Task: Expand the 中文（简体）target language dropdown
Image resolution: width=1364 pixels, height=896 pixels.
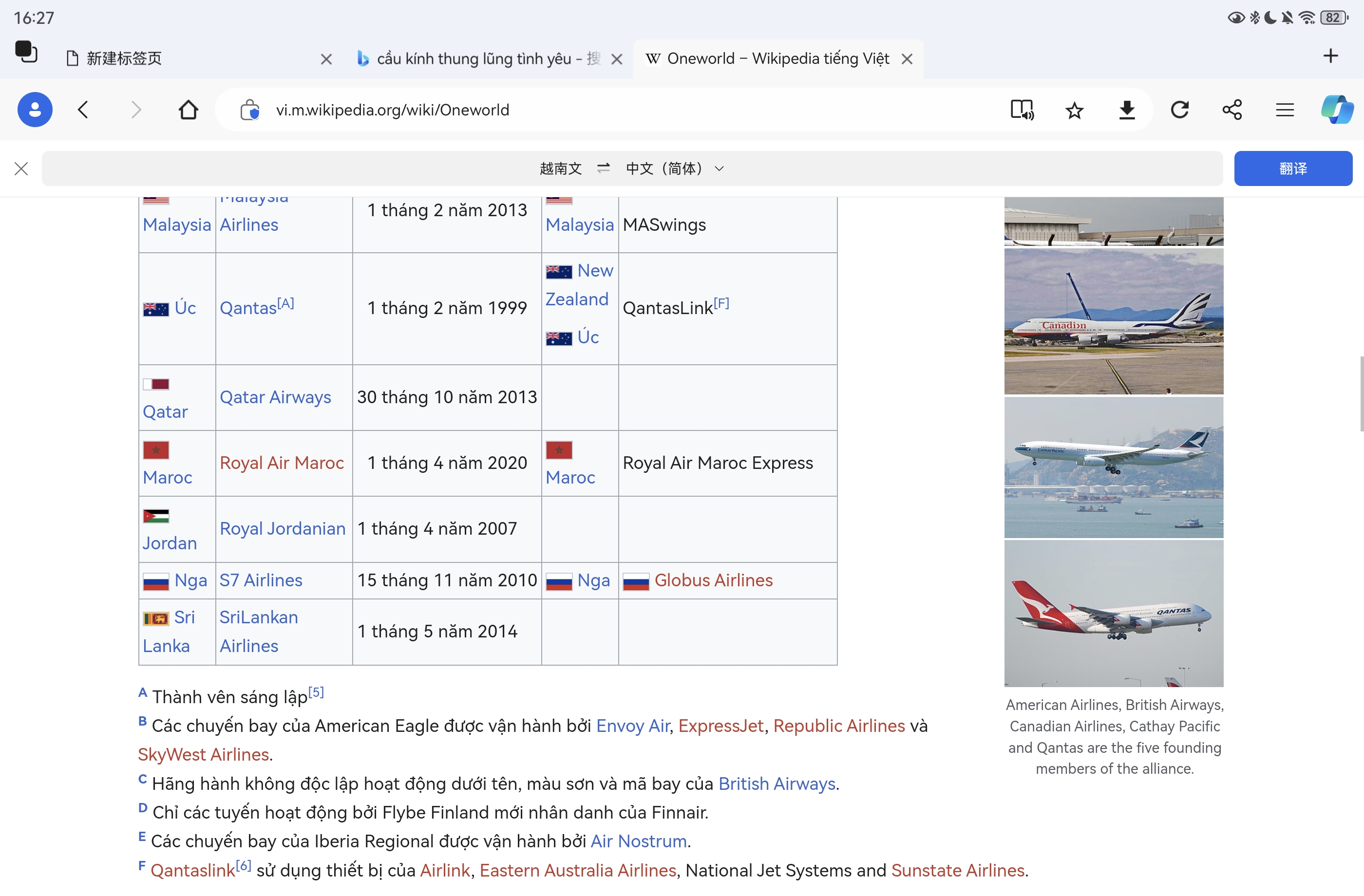Action: [x=675, y=168]
